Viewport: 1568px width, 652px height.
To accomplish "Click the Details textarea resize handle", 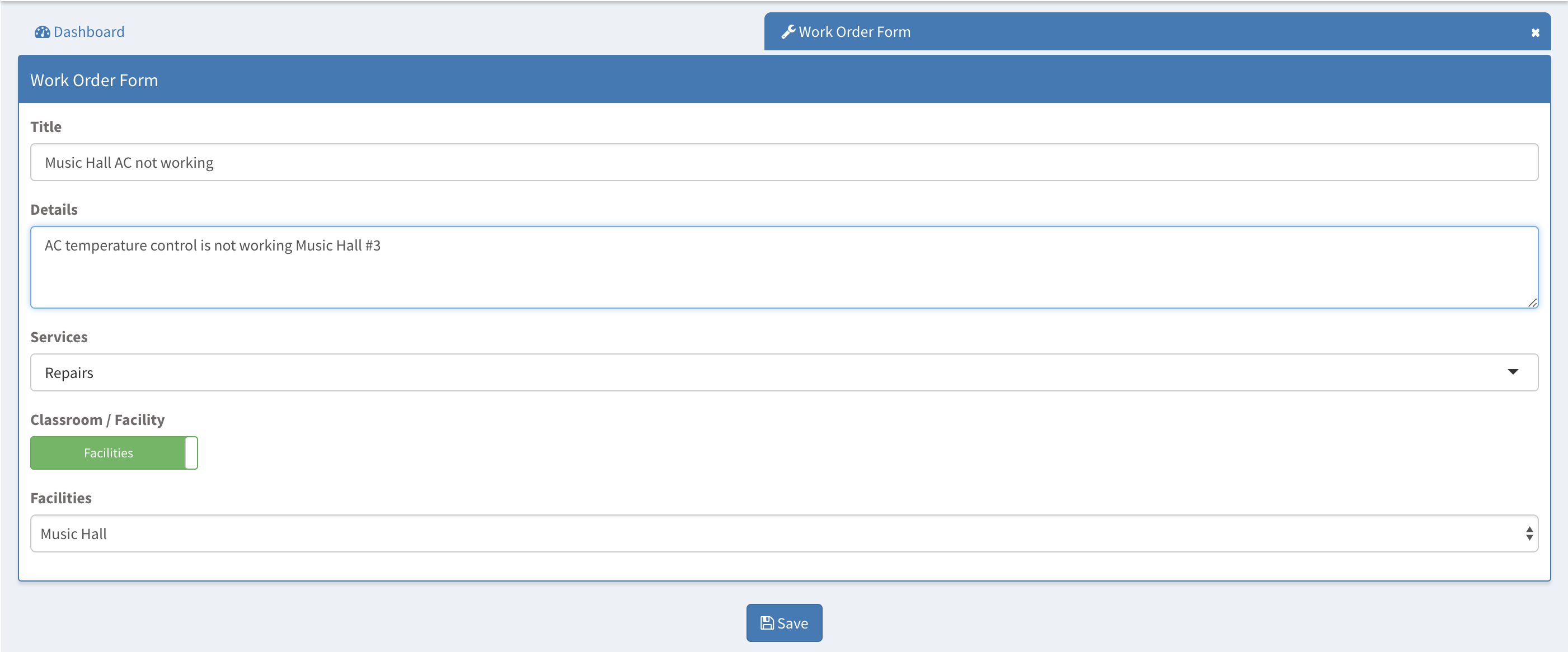I will tap(1532, 303).
